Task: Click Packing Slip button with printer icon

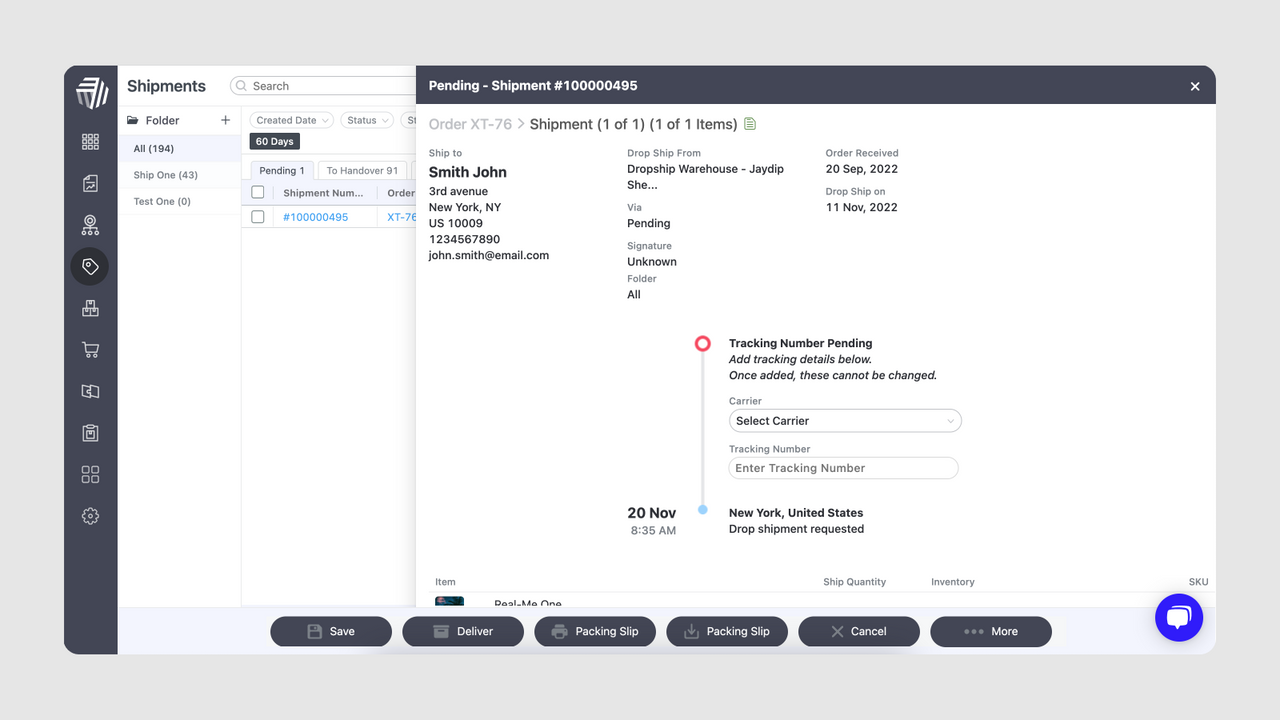Action: [x=594, y=631]
